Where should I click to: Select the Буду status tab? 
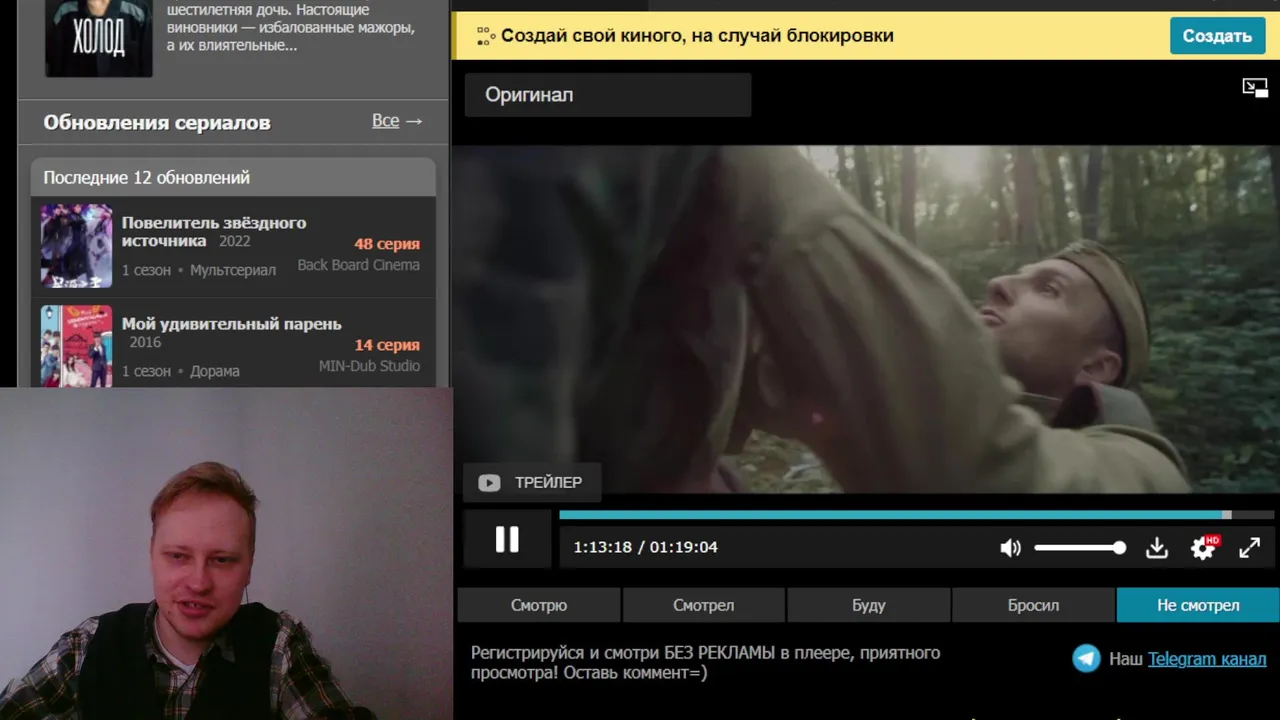(x=869, y=605)
